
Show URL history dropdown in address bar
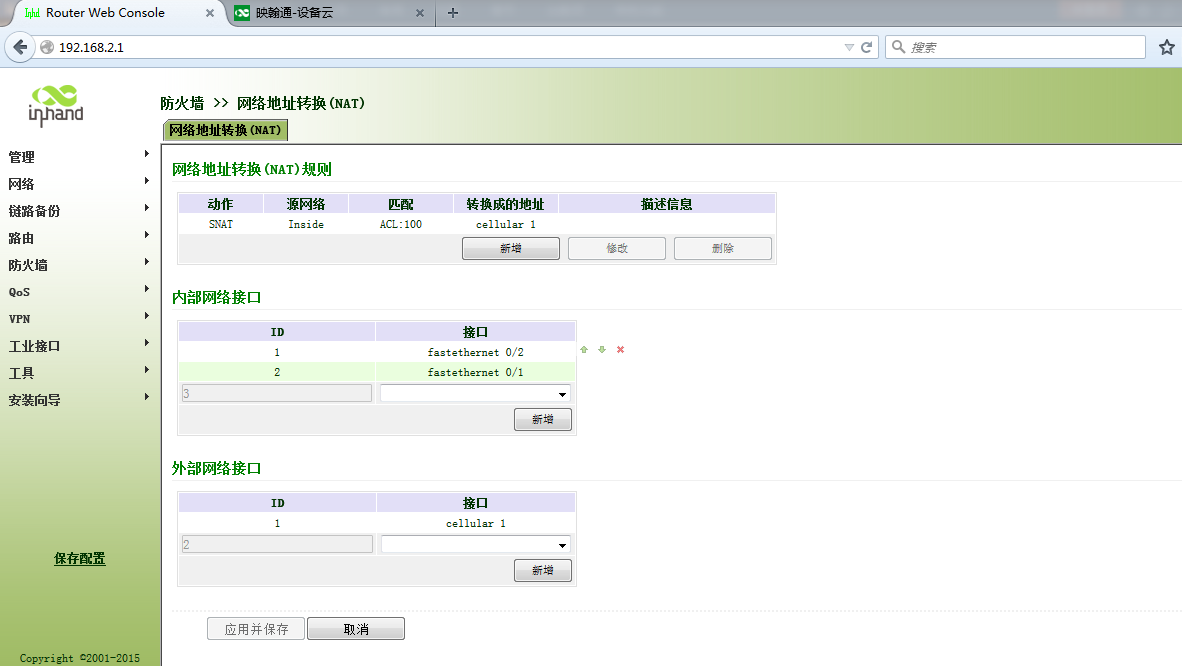pos(849,47)
